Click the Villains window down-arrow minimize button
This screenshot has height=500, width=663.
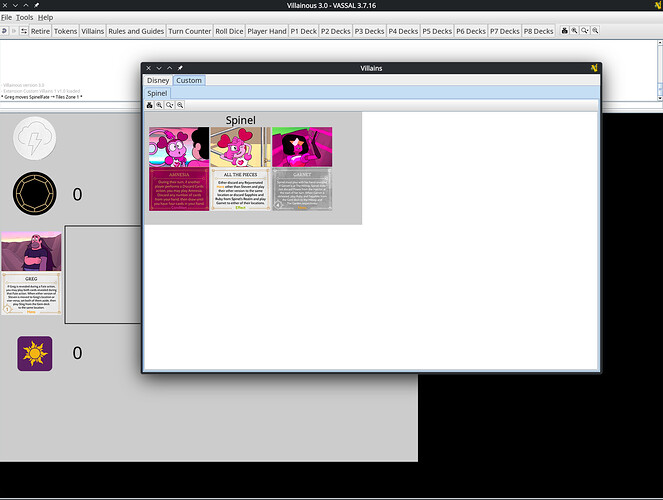159,68
